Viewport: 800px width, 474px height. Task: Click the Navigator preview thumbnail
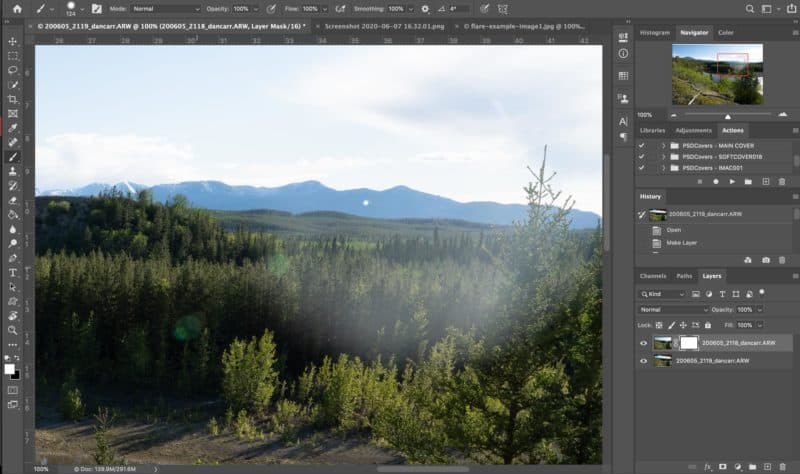pos(717,74)
